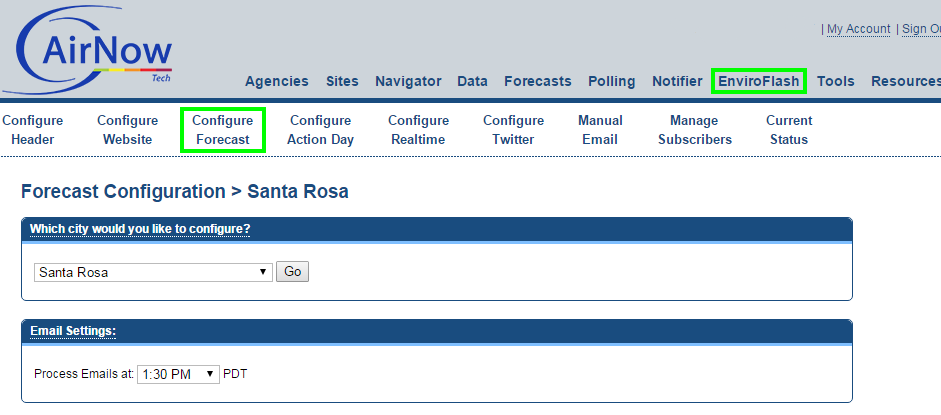This screenshot has width=941, height=415.
Task: Open the Sites menu
Action: click(x=342, y=81)
